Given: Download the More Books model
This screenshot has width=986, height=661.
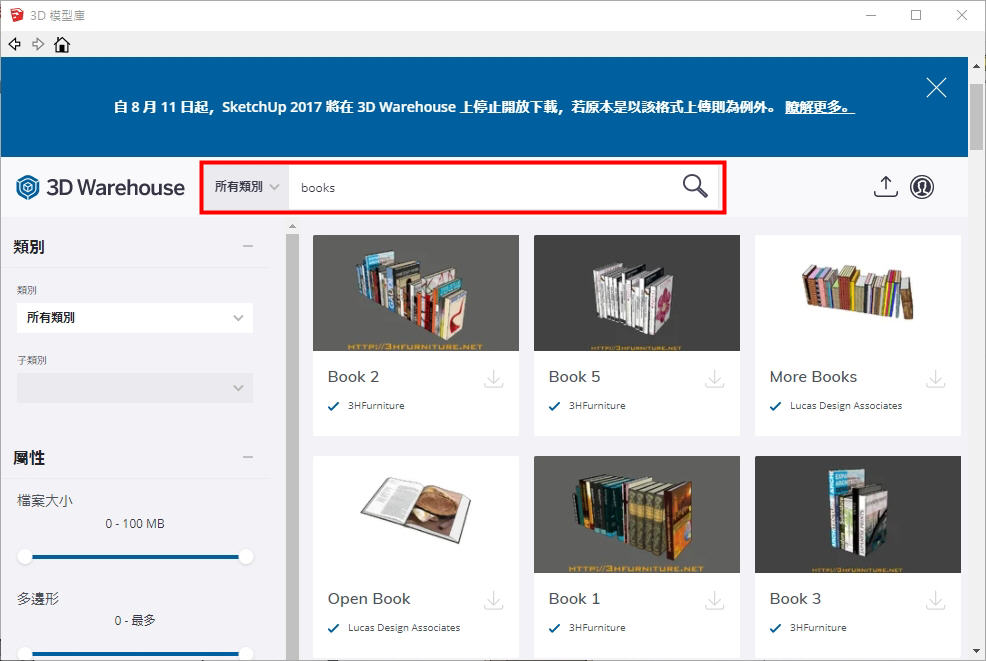Looking at the screenshot, I should point(936,379).
